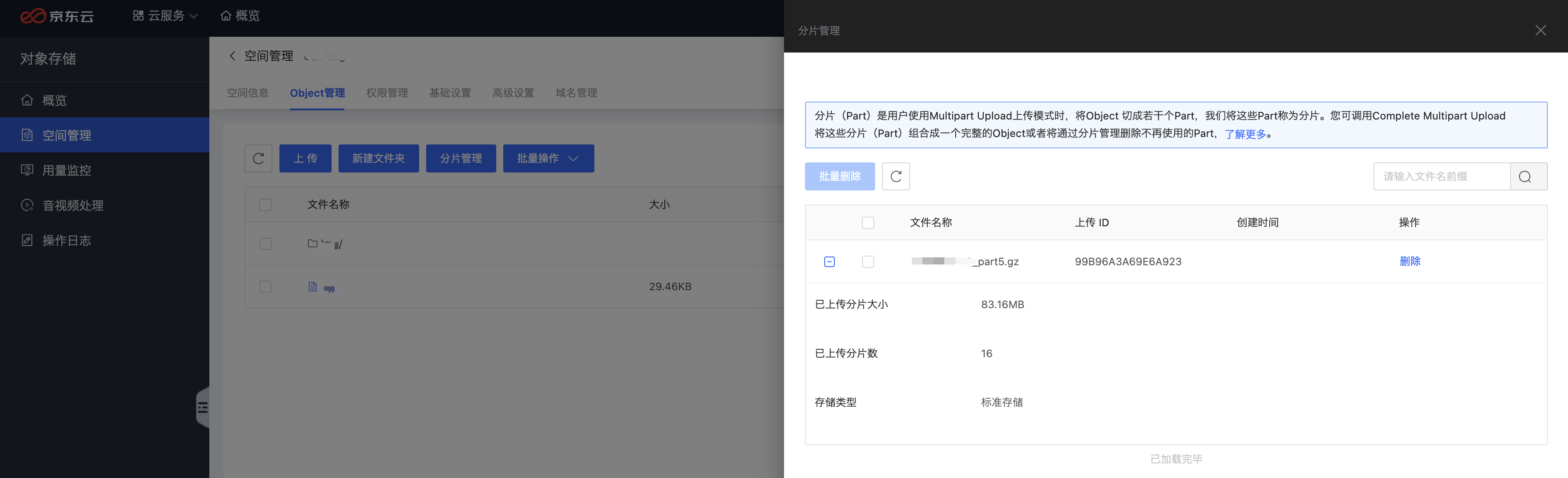Click the search magnifier button
This screenshot has height=478, width=1568.
1529,176
